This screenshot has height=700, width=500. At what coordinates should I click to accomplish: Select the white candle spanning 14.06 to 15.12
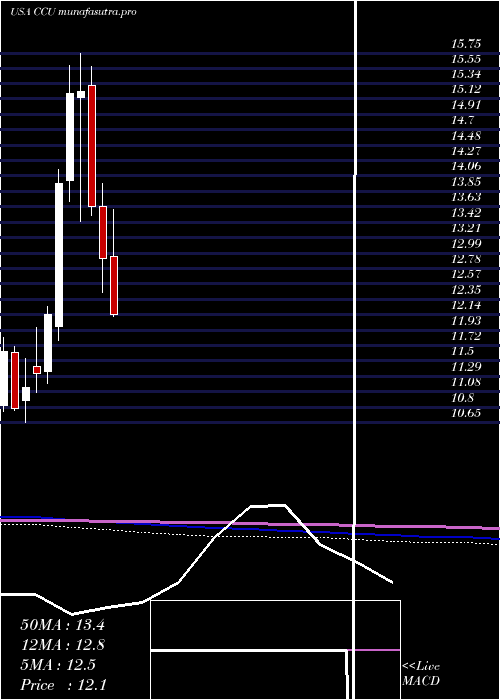click(x=70, y=137)
